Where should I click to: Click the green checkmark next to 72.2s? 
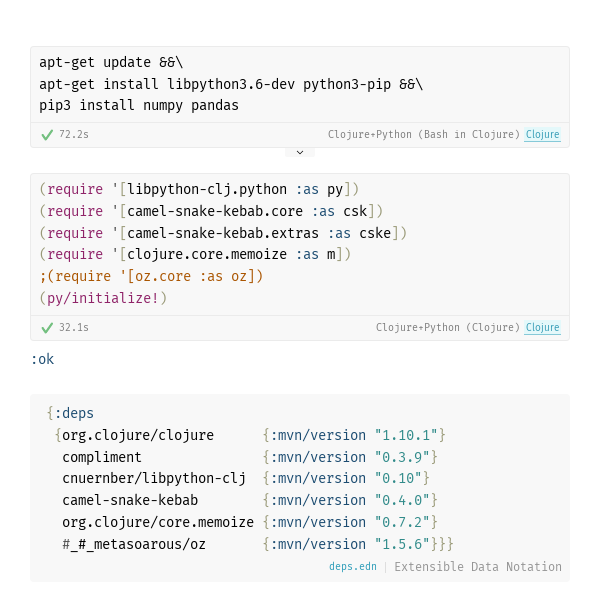coord(47,135)
